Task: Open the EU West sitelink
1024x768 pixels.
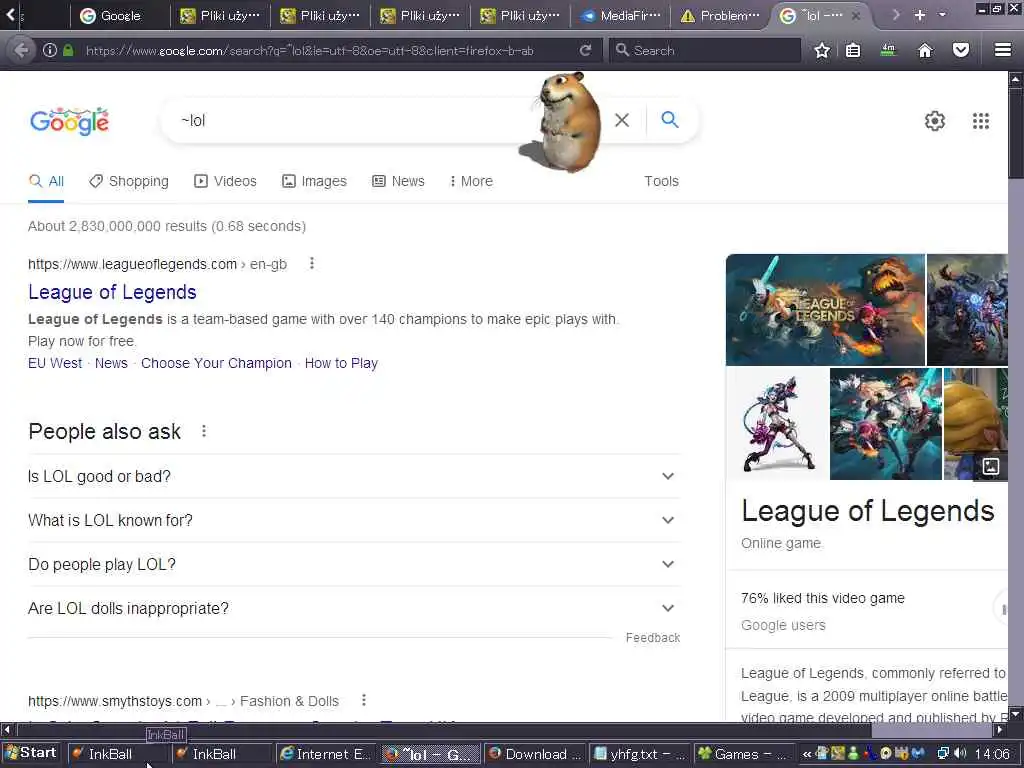Action: coord(55,363)
